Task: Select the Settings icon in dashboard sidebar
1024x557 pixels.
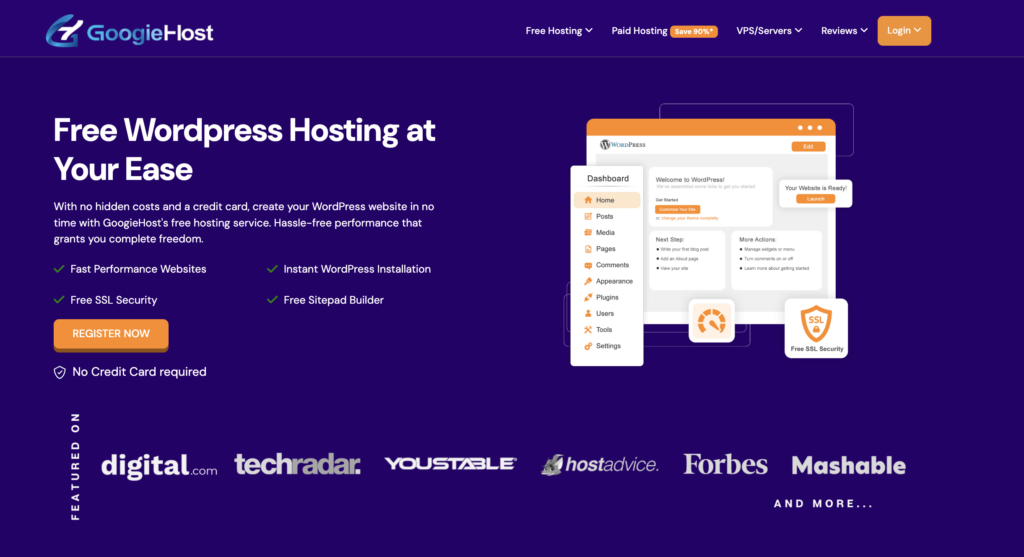Action: (588, 346)
